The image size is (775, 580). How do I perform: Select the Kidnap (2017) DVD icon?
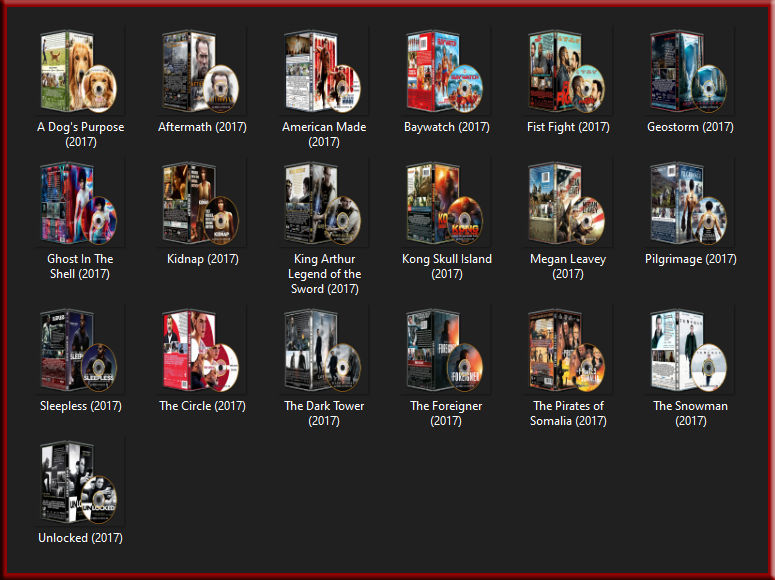pos(201,204)
